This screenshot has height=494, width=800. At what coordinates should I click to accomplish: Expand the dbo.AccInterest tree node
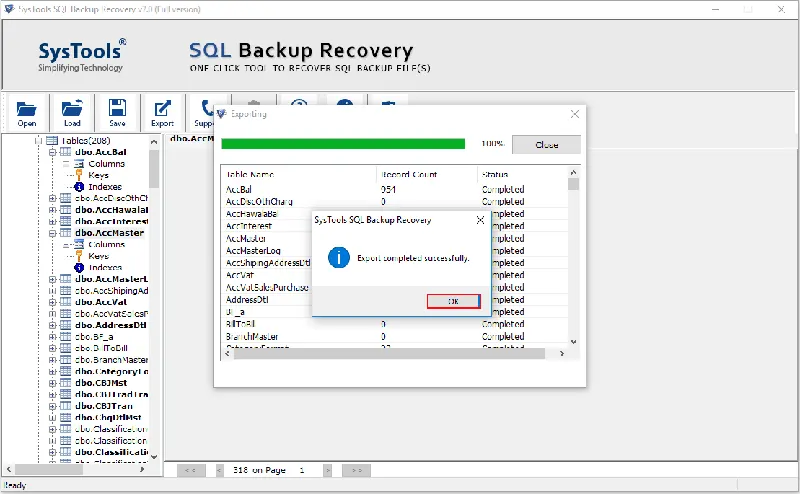click(x=52, y=221)
